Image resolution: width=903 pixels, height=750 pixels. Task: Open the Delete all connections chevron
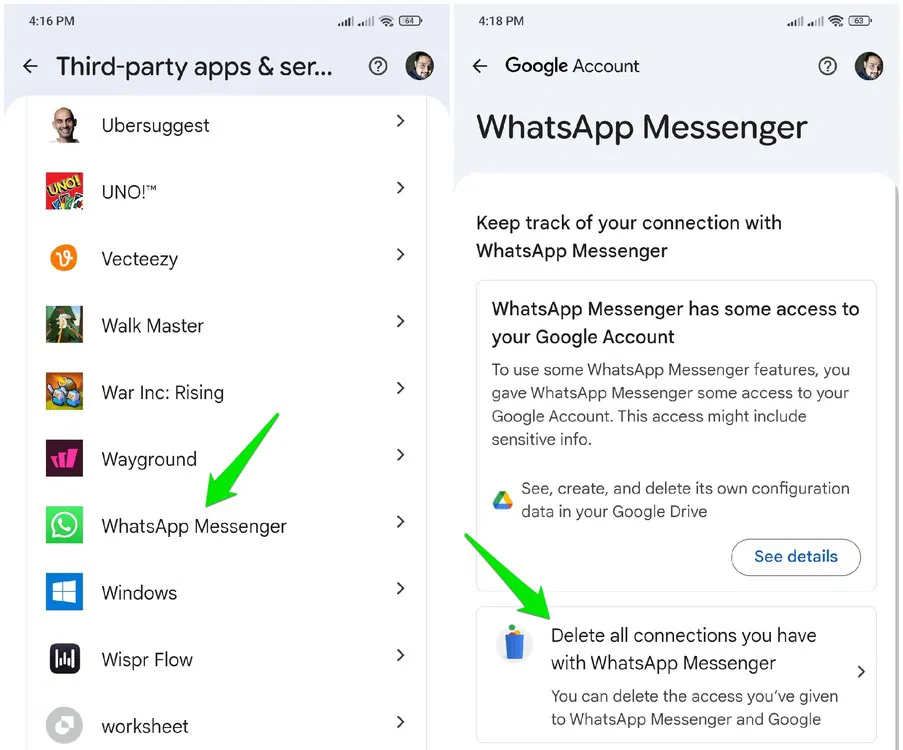tap(860, 672)
